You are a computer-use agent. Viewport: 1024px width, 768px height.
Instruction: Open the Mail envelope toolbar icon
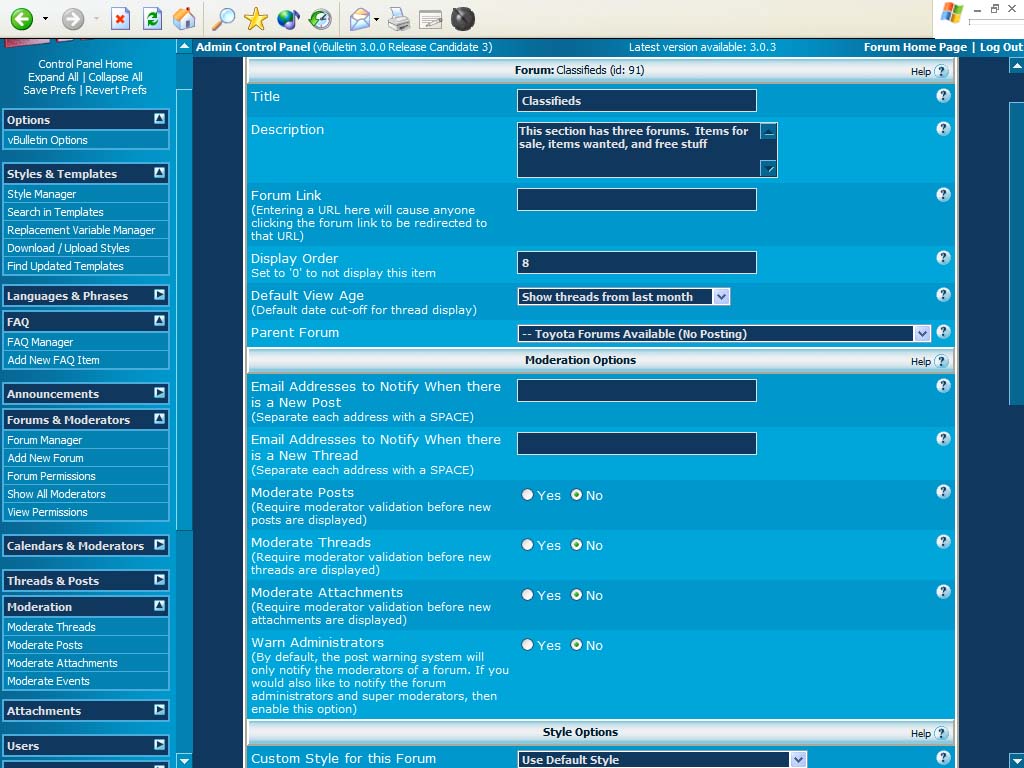tap(360, 19)
